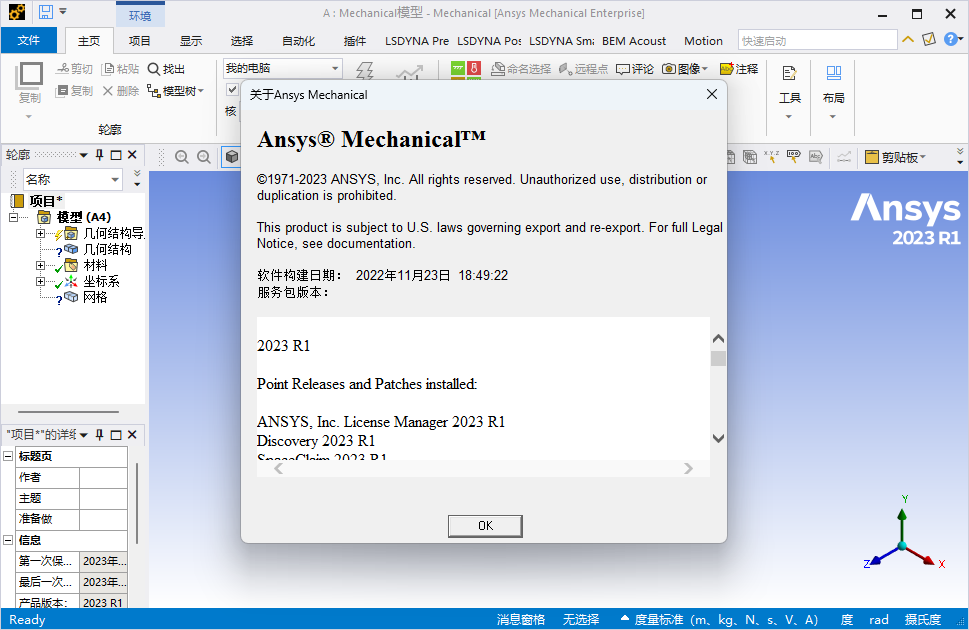The image size is (969, 630).
Task: Open 找出 (find) magnifier tool
Action: pos(166,69)
